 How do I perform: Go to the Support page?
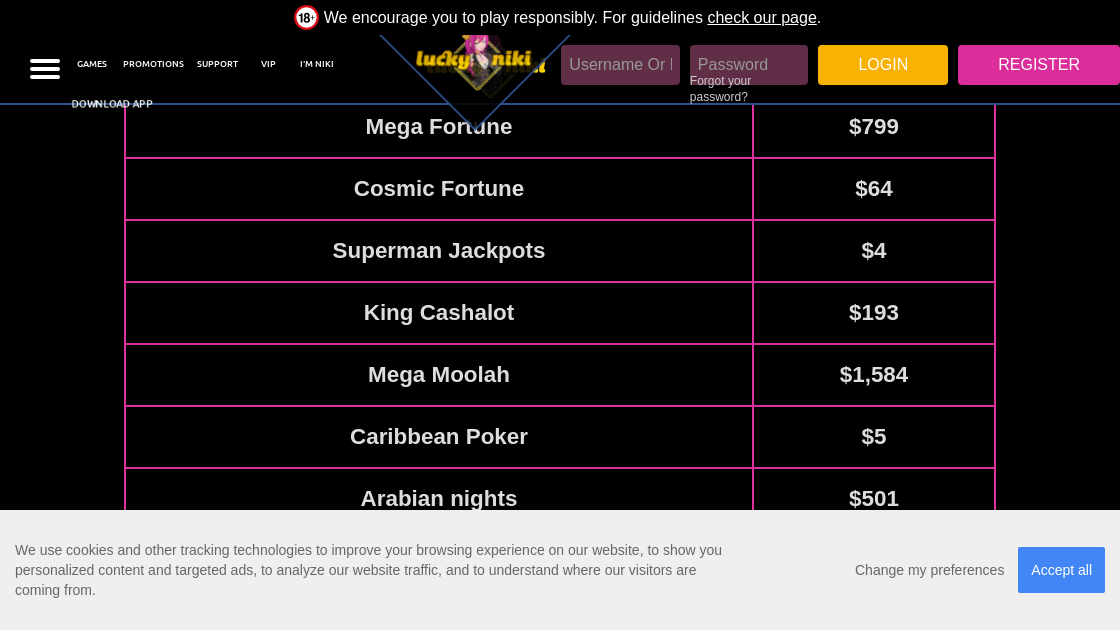click(217, 64)
